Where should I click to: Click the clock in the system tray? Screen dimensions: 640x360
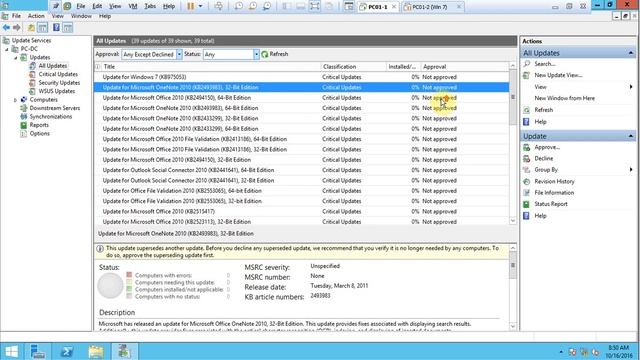pos(618,351)
